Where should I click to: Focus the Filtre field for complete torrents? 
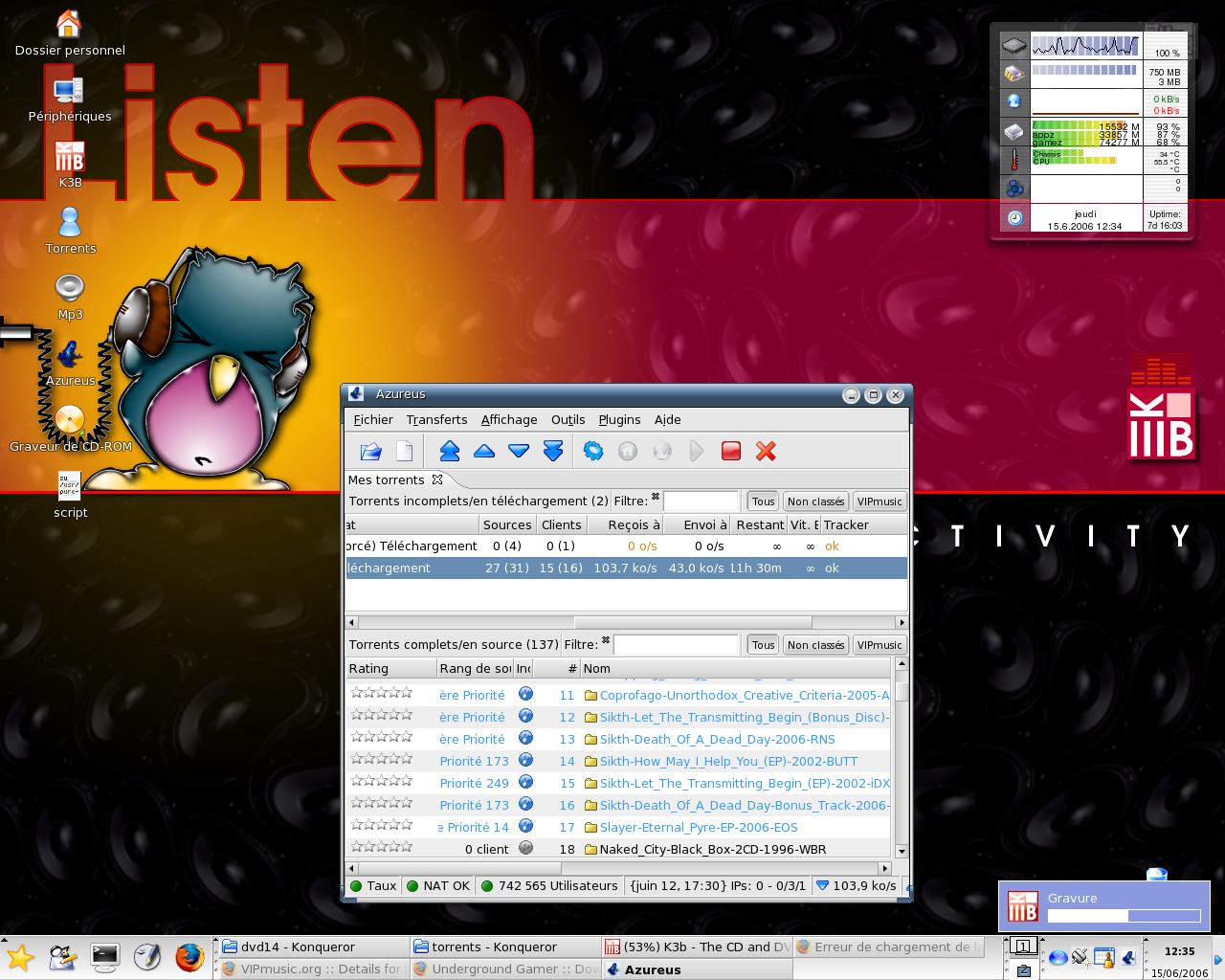676,645
